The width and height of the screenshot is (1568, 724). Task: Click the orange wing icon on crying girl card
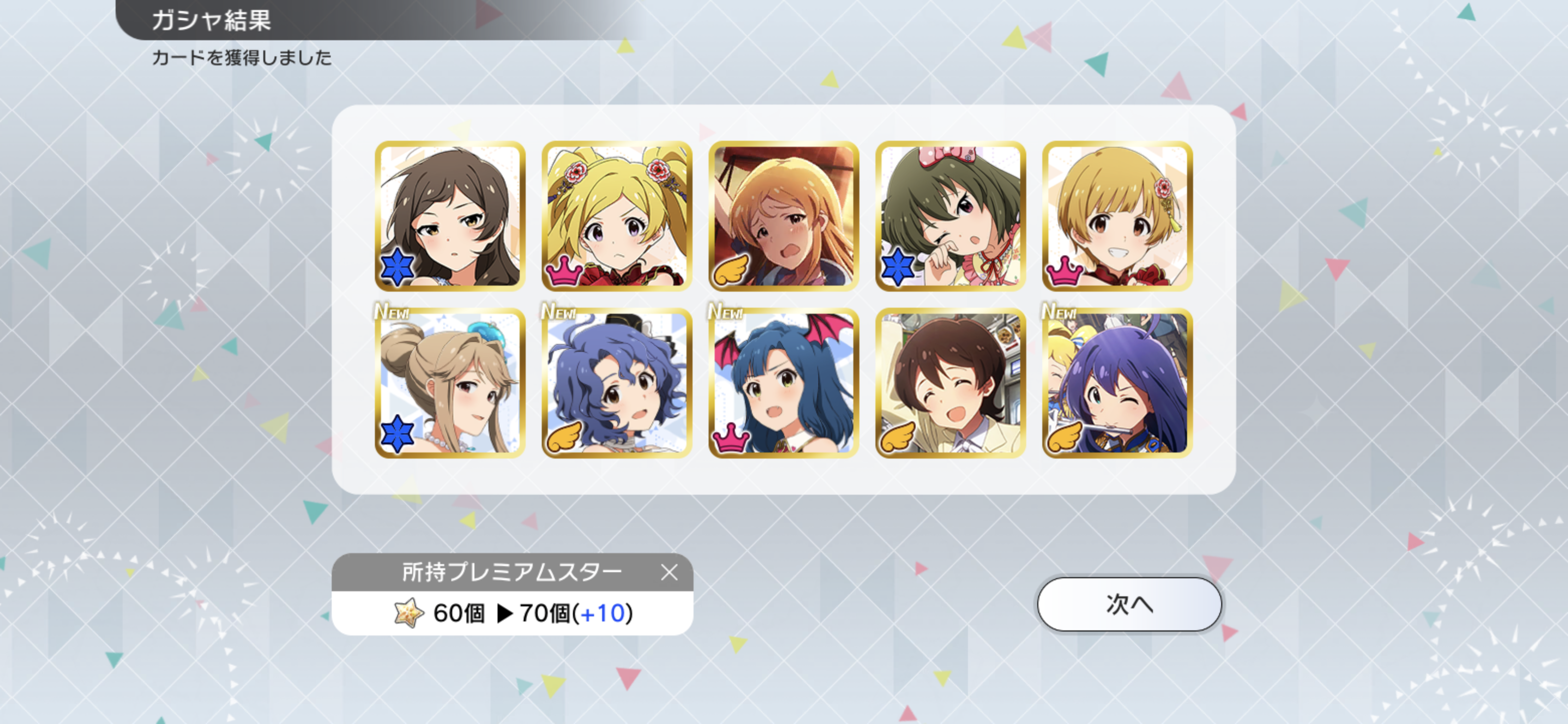(730, 270)
